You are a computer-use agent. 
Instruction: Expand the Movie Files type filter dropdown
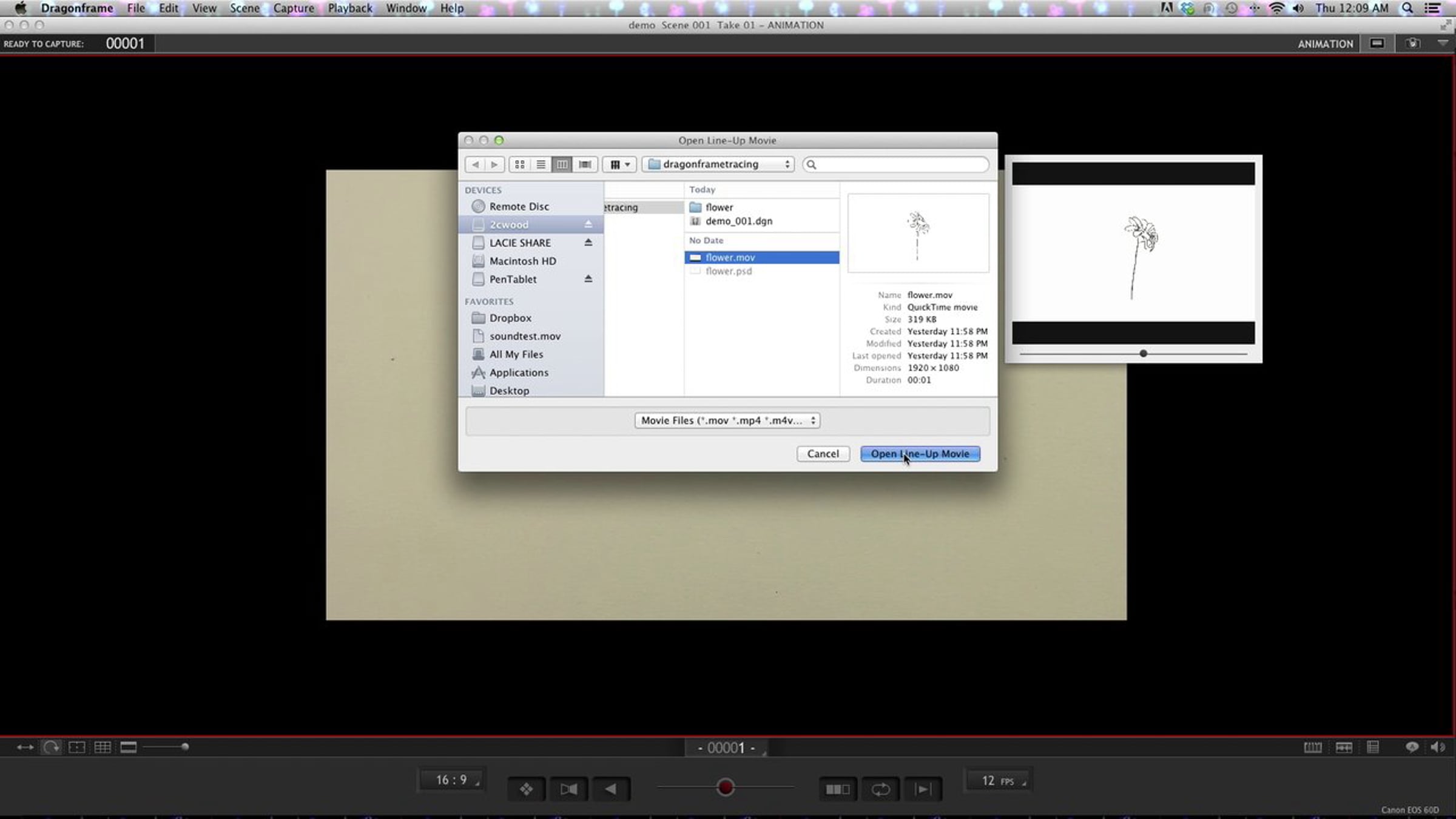pos(727,420)
